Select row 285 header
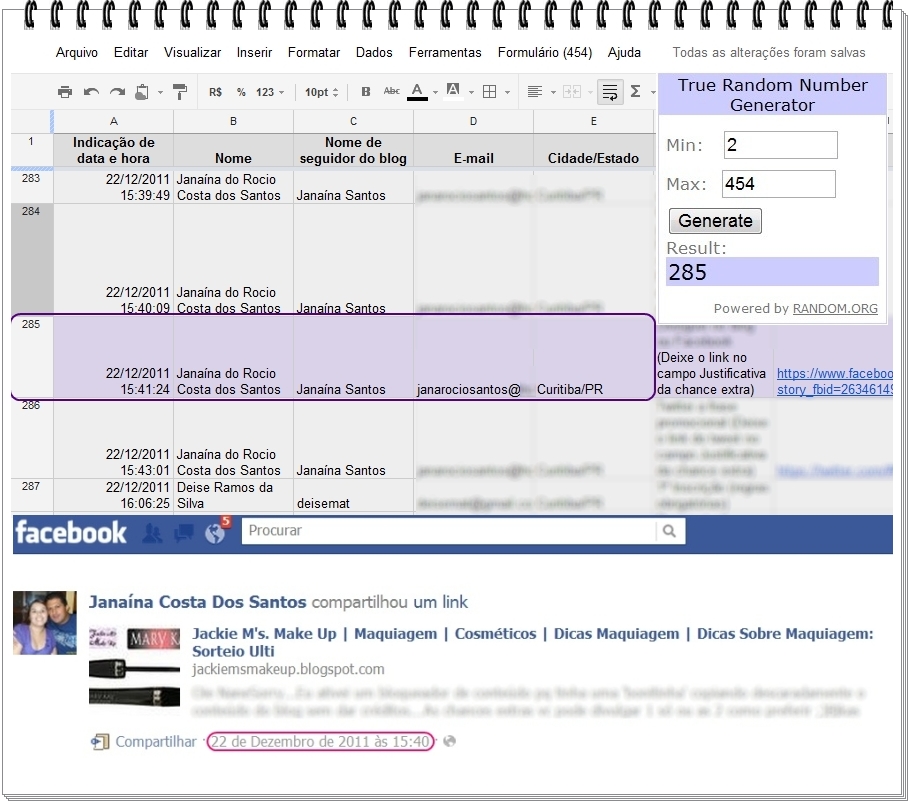910x803 pixels. pos(31,357)
